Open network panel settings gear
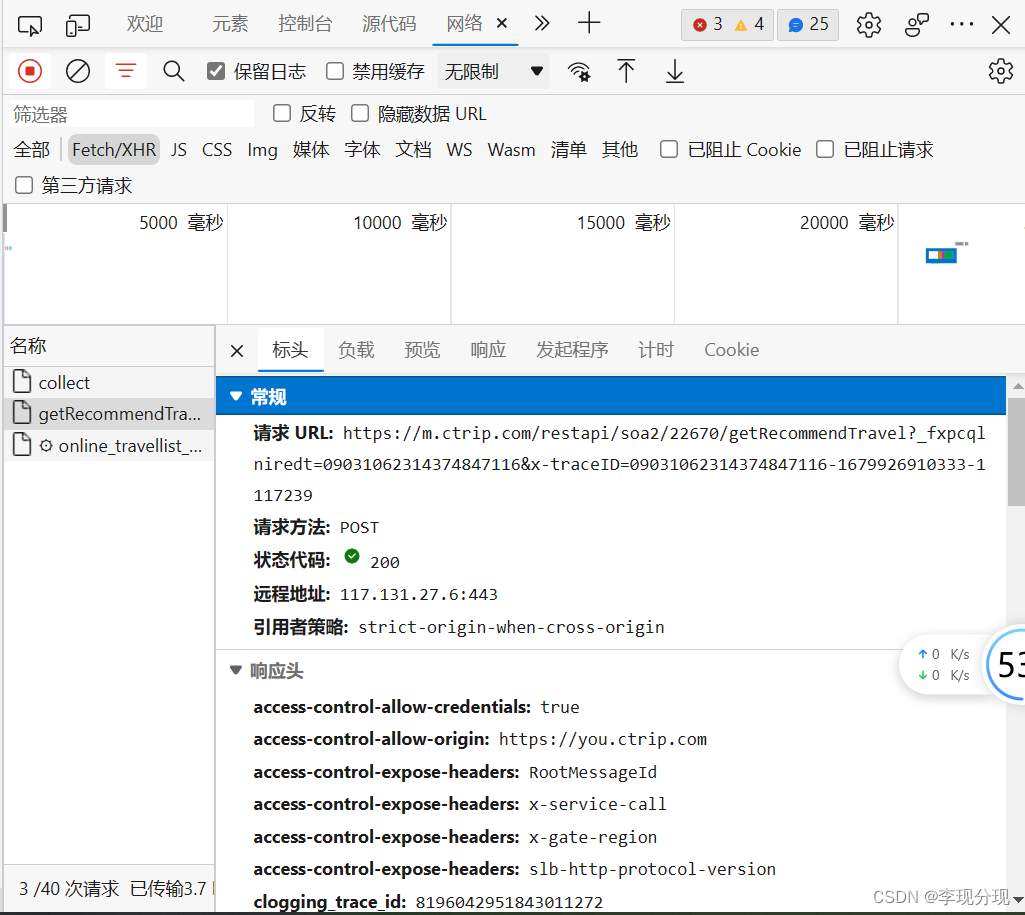Viewport: 1025px width, 915px height. coord(1000,71)
